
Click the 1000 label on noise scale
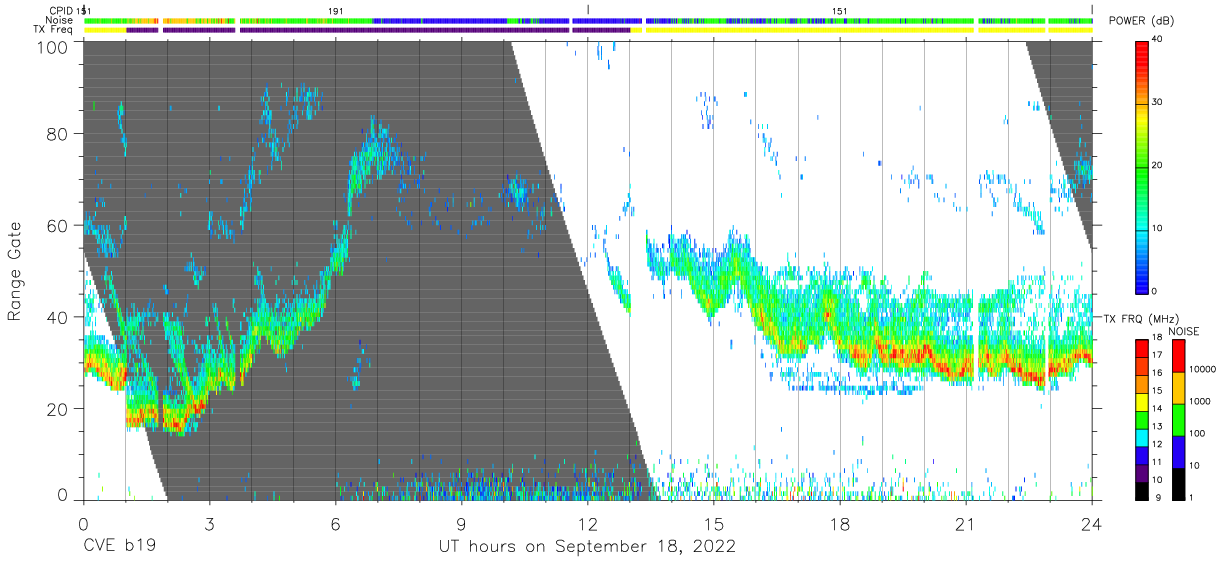1202,401
